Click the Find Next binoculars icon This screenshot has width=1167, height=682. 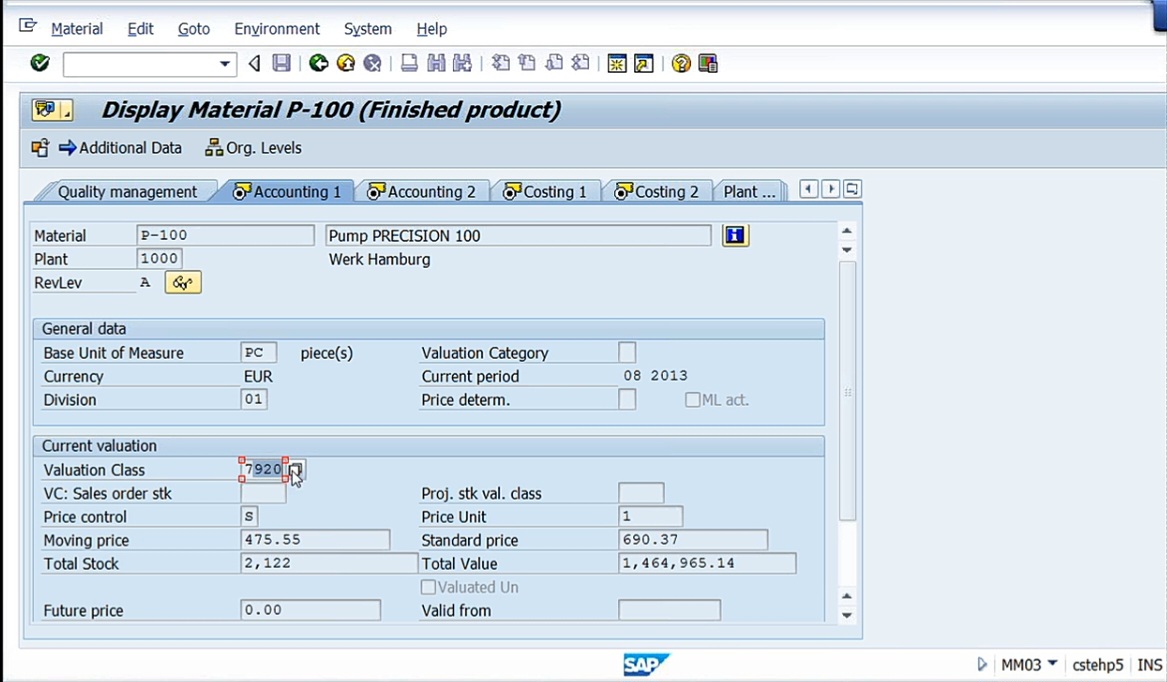(x=462, y=63)
